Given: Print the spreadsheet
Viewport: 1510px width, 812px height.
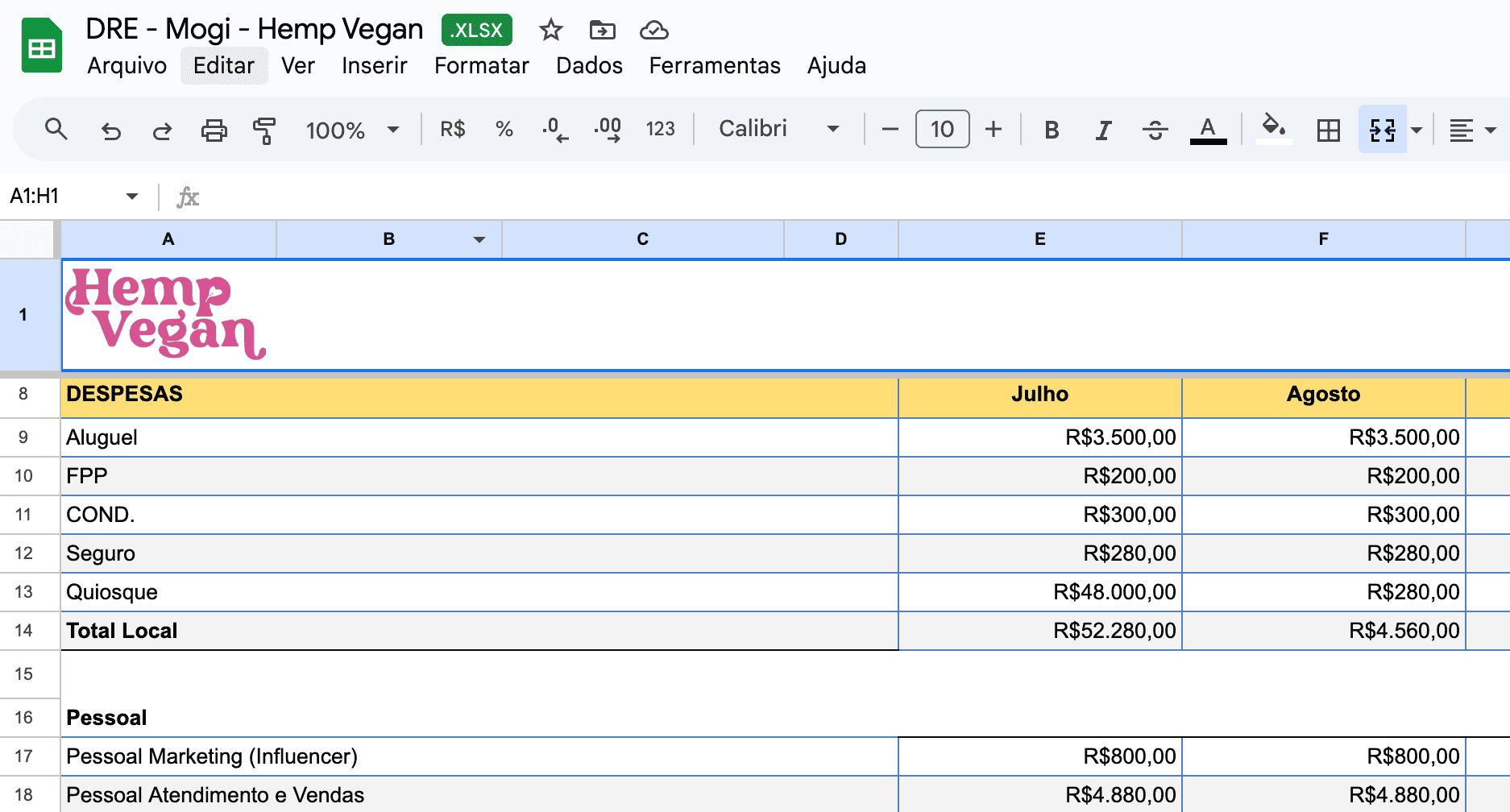Looking at the screenshot, I should click(214, 130).
